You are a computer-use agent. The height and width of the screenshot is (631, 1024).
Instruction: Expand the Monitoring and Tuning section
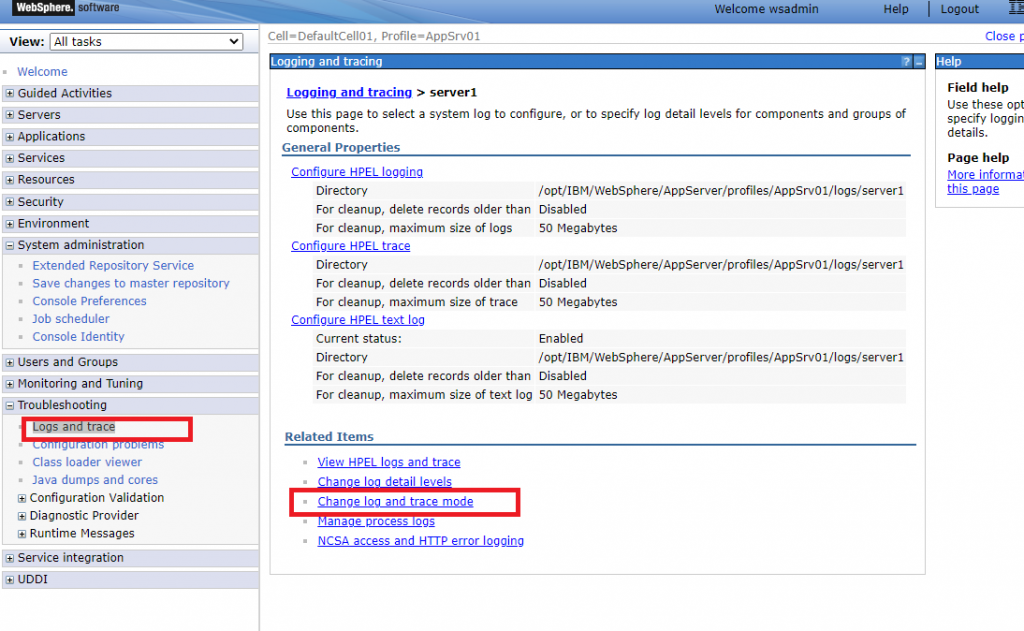click(x=10, y=384)
